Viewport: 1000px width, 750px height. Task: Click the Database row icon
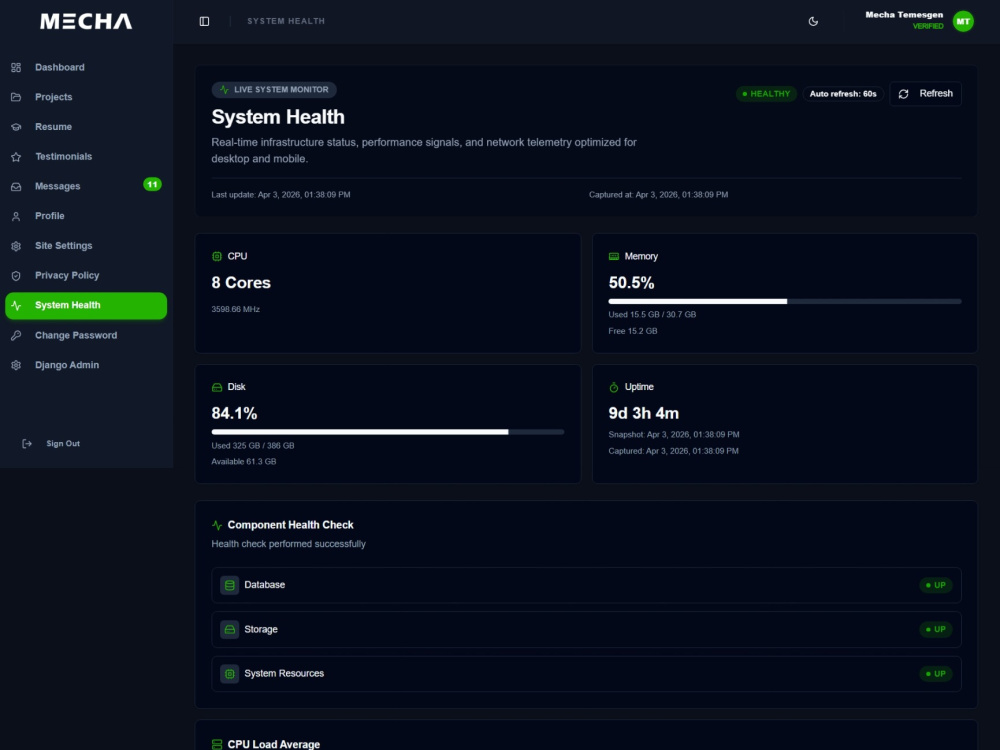(x=230, y=585)
